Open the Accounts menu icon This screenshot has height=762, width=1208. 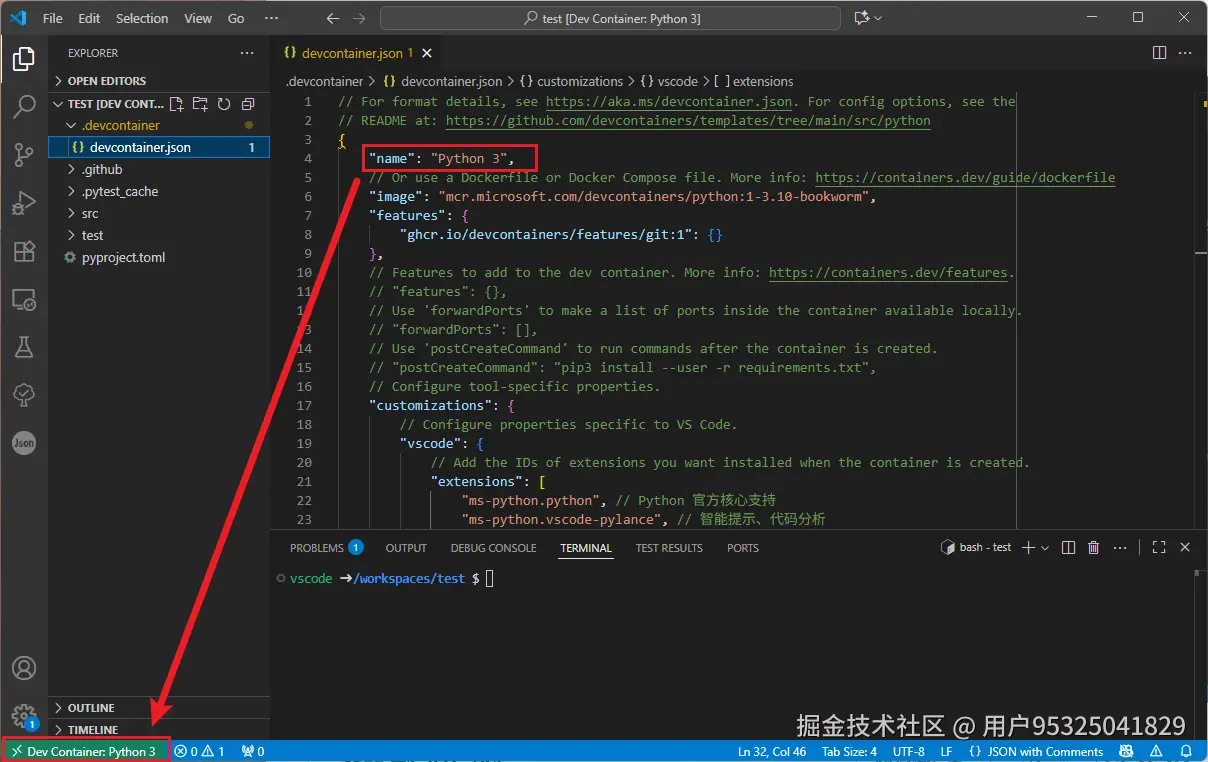24,668
